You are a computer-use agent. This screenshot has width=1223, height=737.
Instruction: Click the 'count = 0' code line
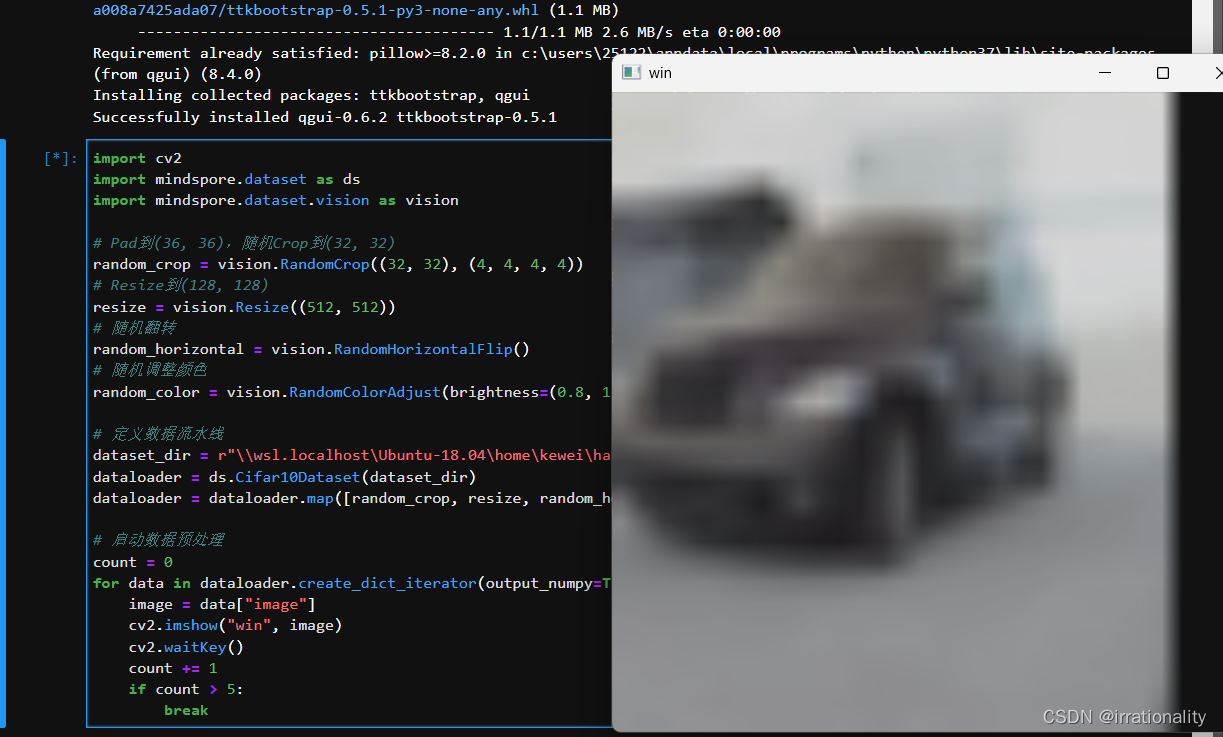(x=133, y=562)
